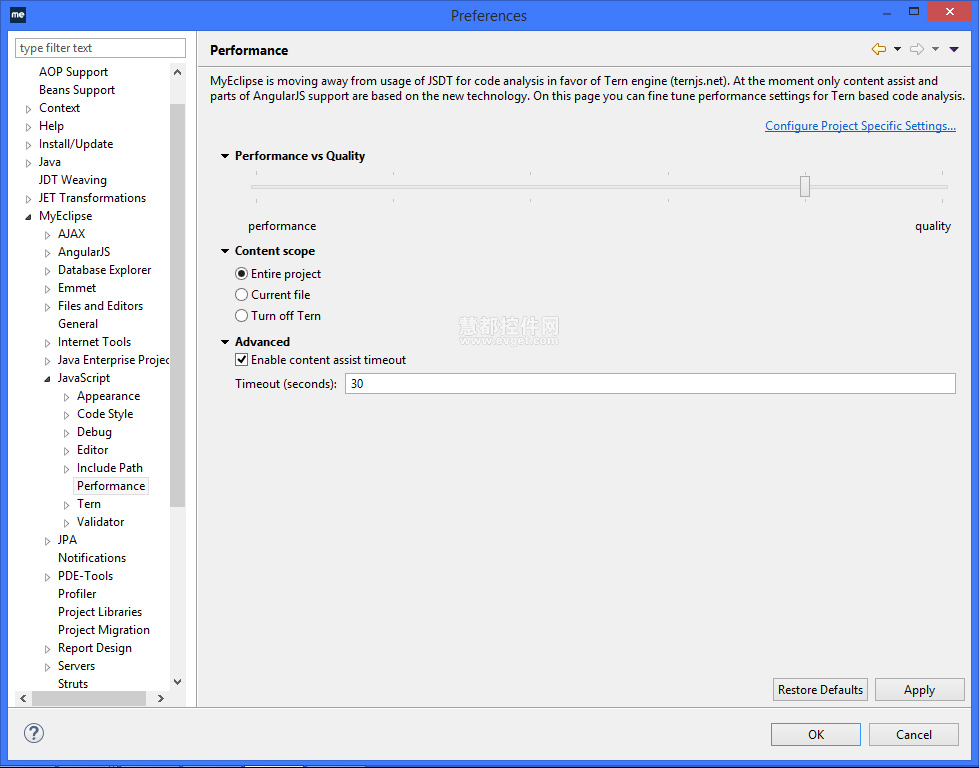Open Configure Project Specific Settings link
Viewport: 979px width, 768px height.
[x=860, y=126]
